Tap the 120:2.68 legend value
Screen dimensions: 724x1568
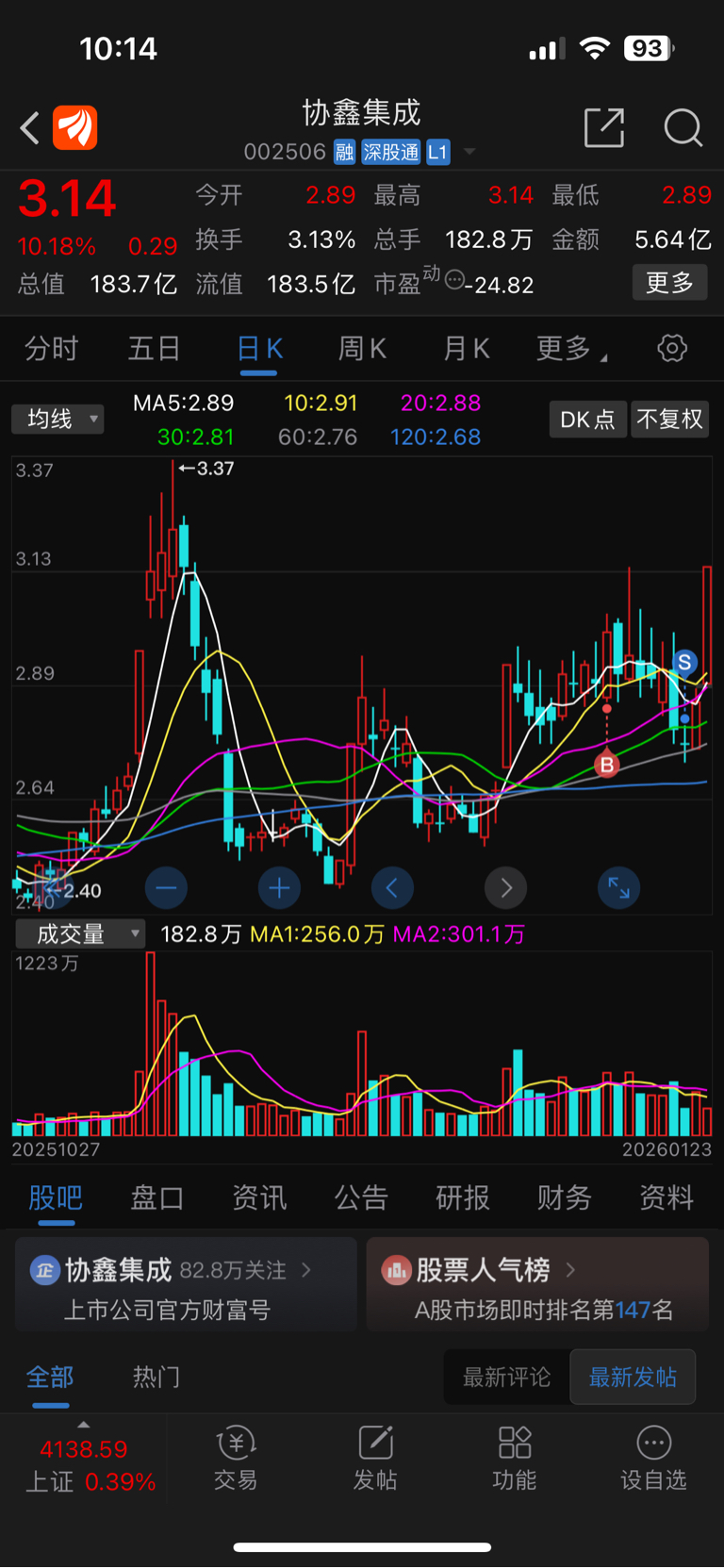436,437
